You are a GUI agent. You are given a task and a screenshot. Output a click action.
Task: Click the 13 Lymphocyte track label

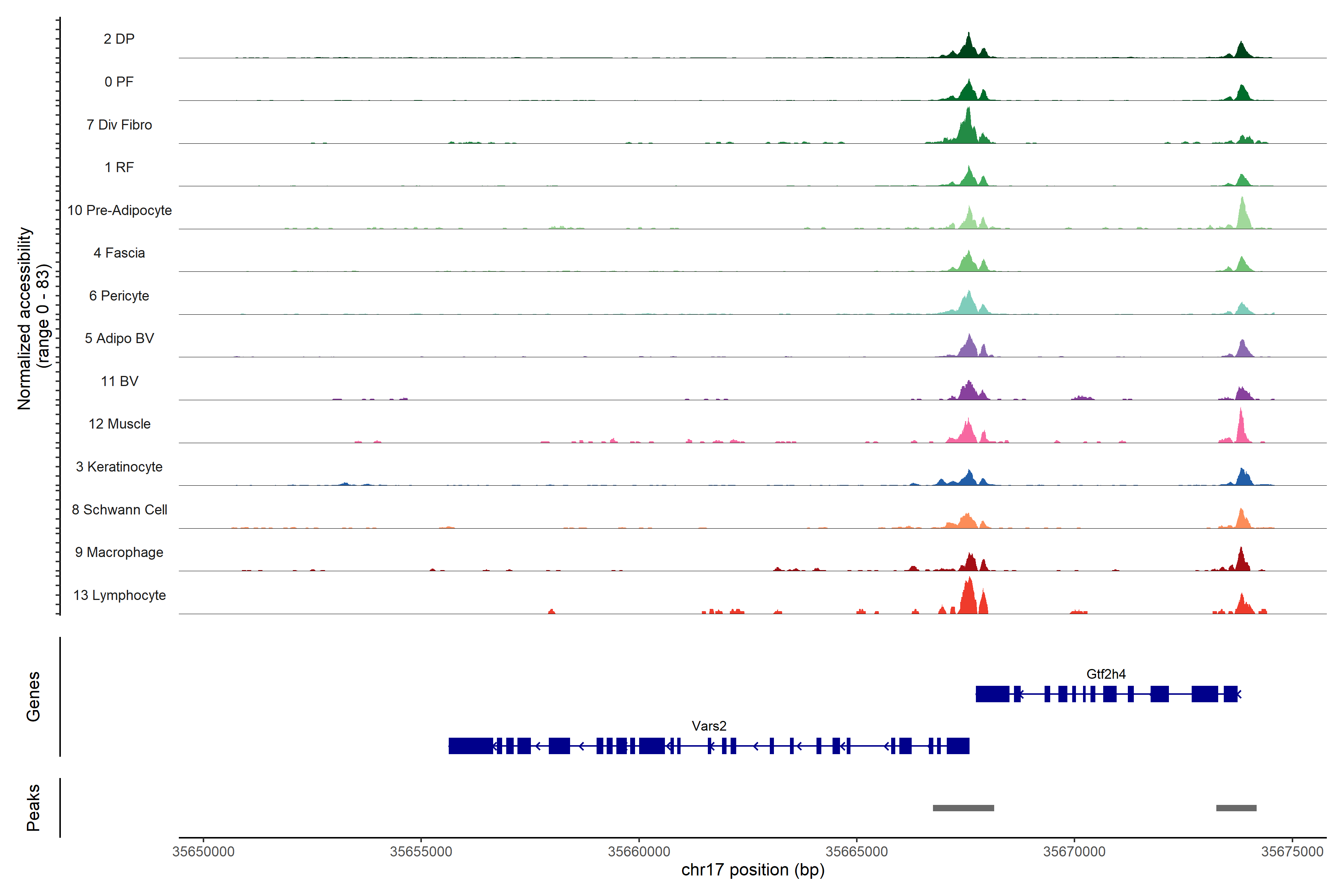click(x=119, y=595)
